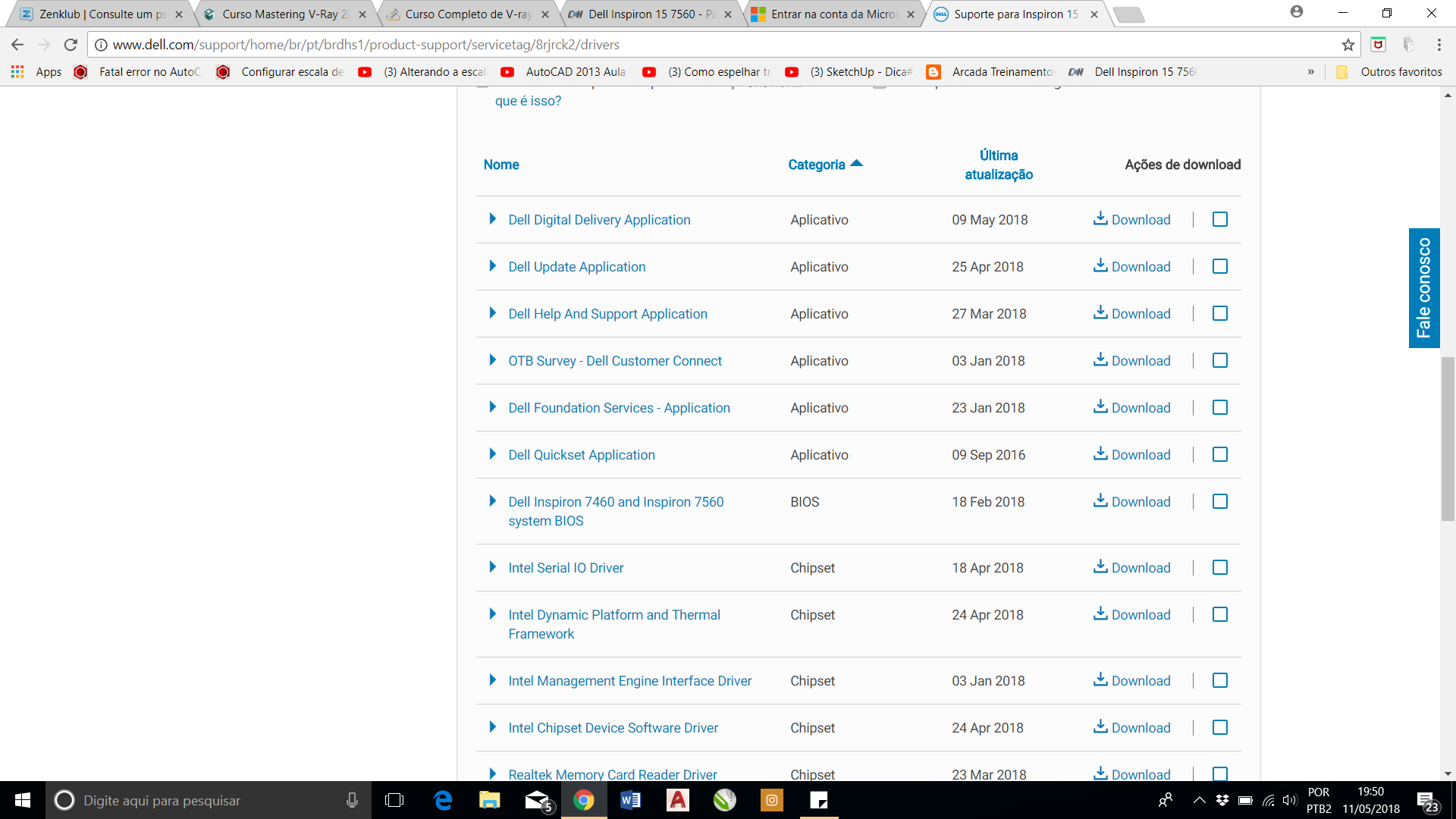Open the Dropbox tray icon
The height and width of the screenshot is (819, 1456).
1222,800
